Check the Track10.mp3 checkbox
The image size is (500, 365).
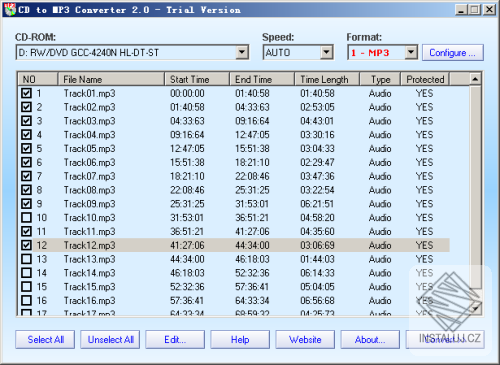tap(26, 218)
